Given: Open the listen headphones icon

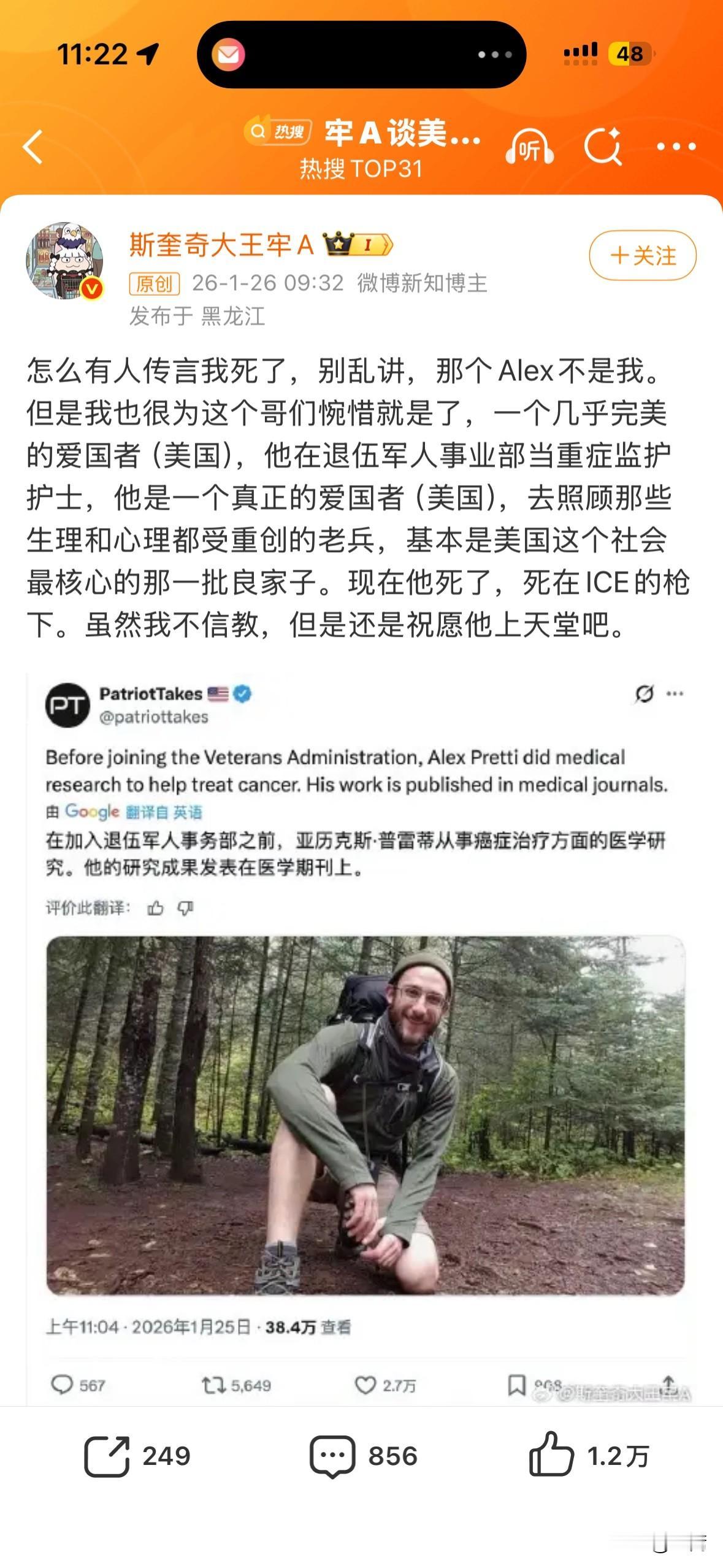Looking at the screenshot, I should click(x=529, y=147).
